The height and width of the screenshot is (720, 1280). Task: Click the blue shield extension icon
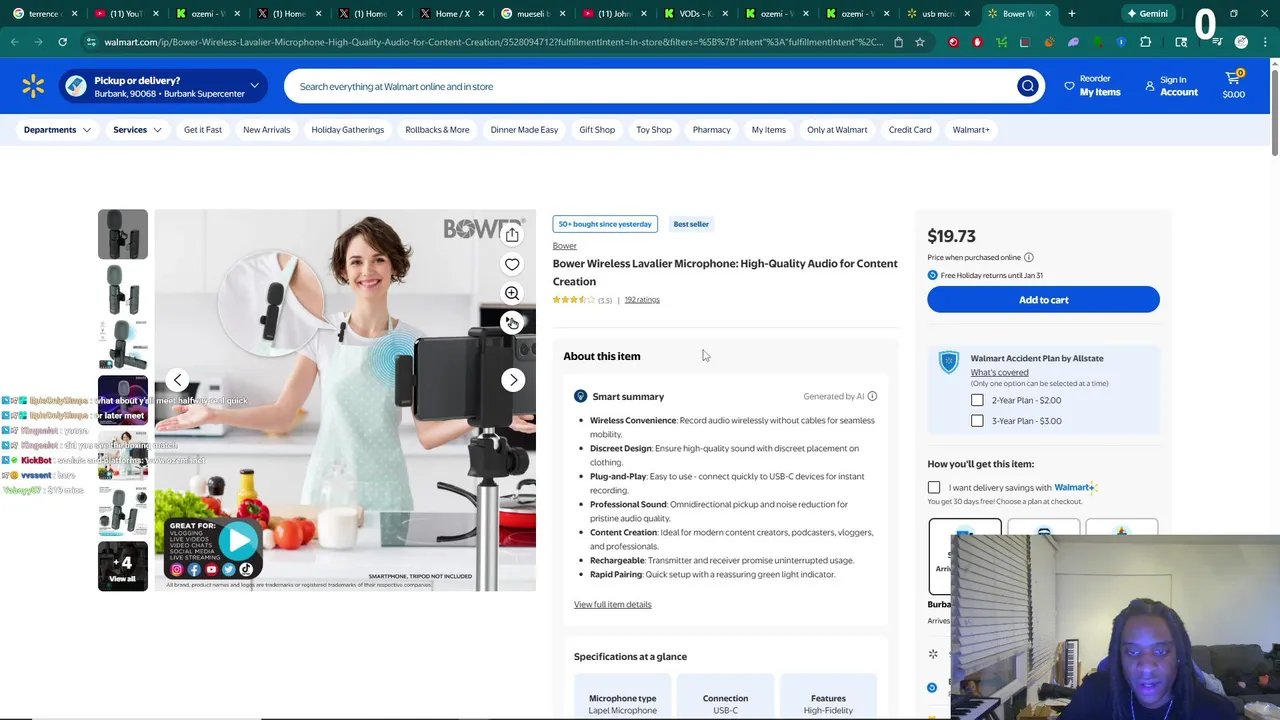coord(1121,42)
